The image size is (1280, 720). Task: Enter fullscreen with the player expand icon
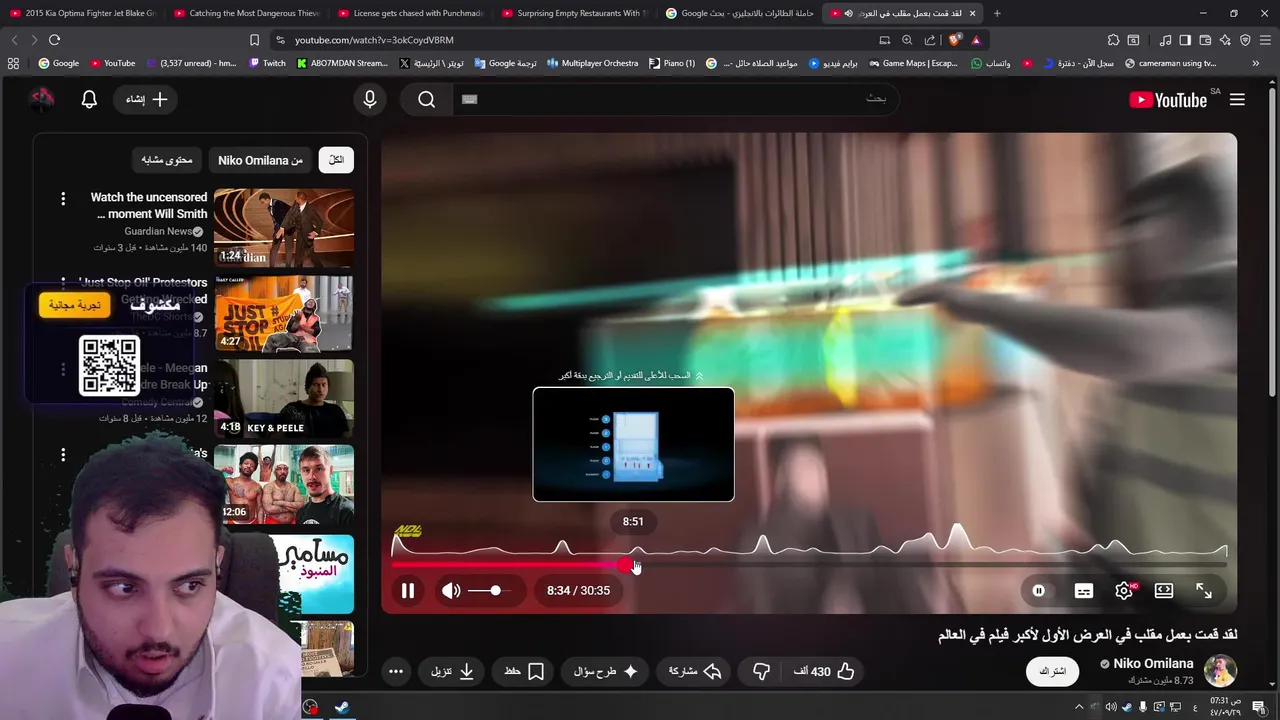tap(1204, 591)
